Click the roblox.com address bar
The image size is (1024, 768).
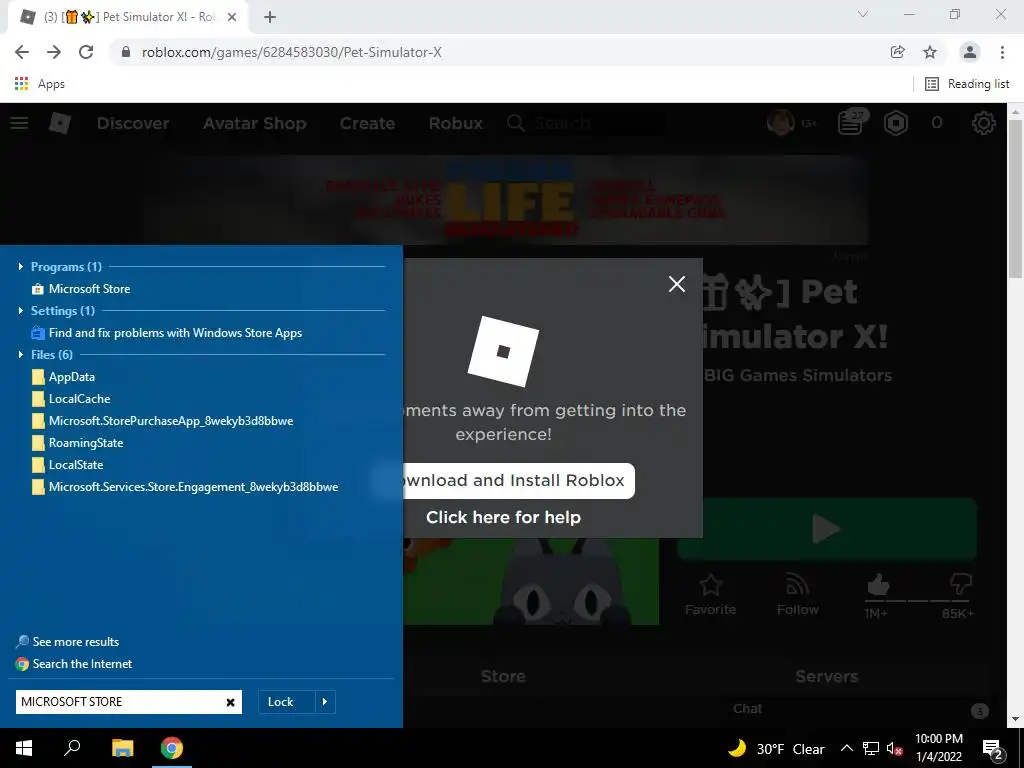pyautogui.click(x=496, y=52)
